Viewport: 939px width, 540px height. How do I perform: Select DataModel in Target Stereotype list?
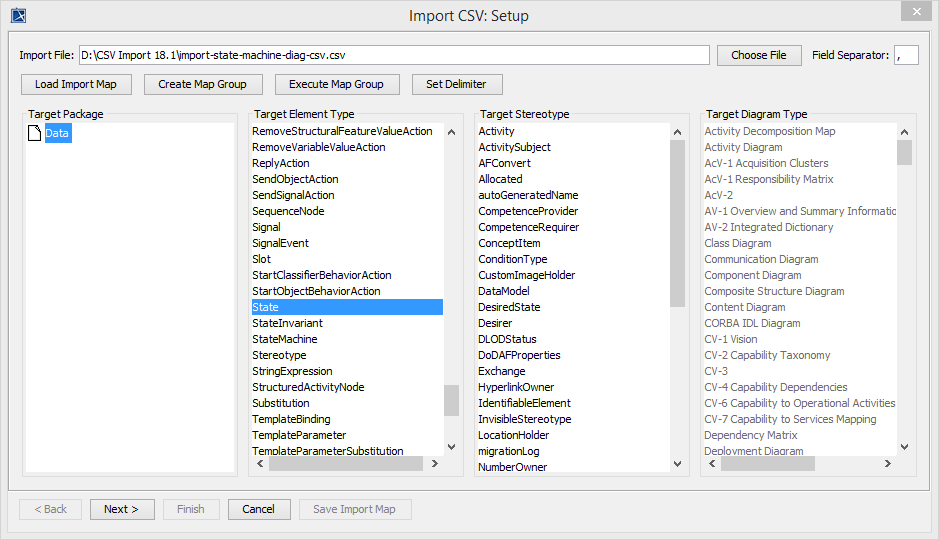[x=504, y=291]
